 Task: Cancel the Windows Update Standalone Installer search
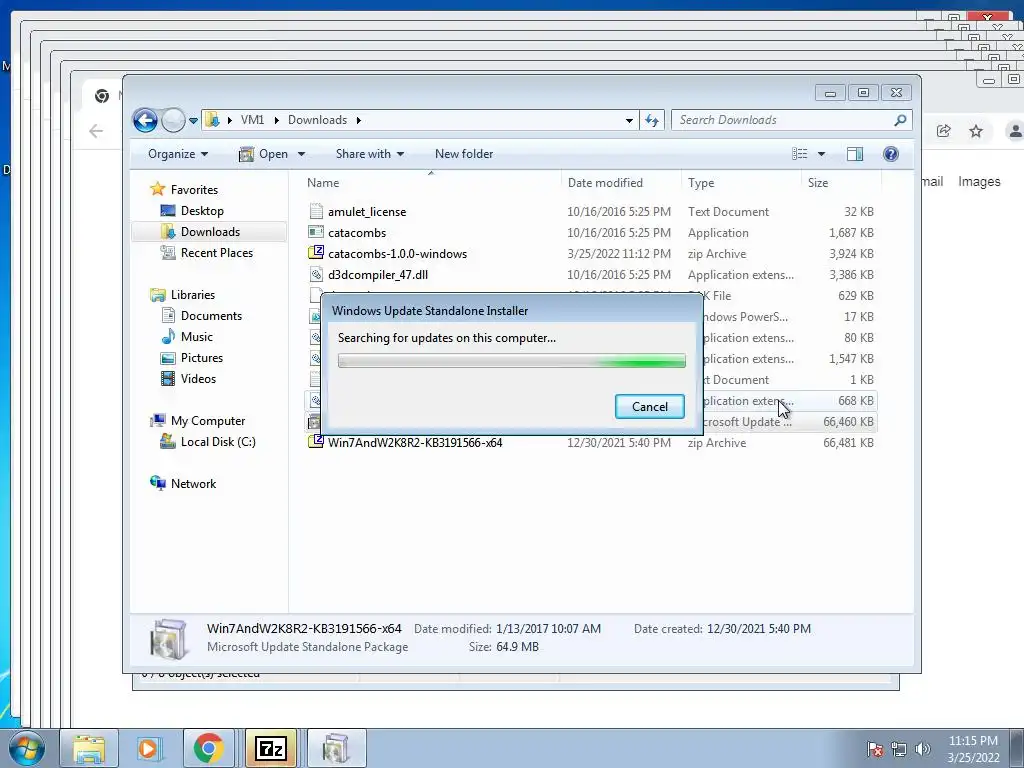tap(649, 406)
